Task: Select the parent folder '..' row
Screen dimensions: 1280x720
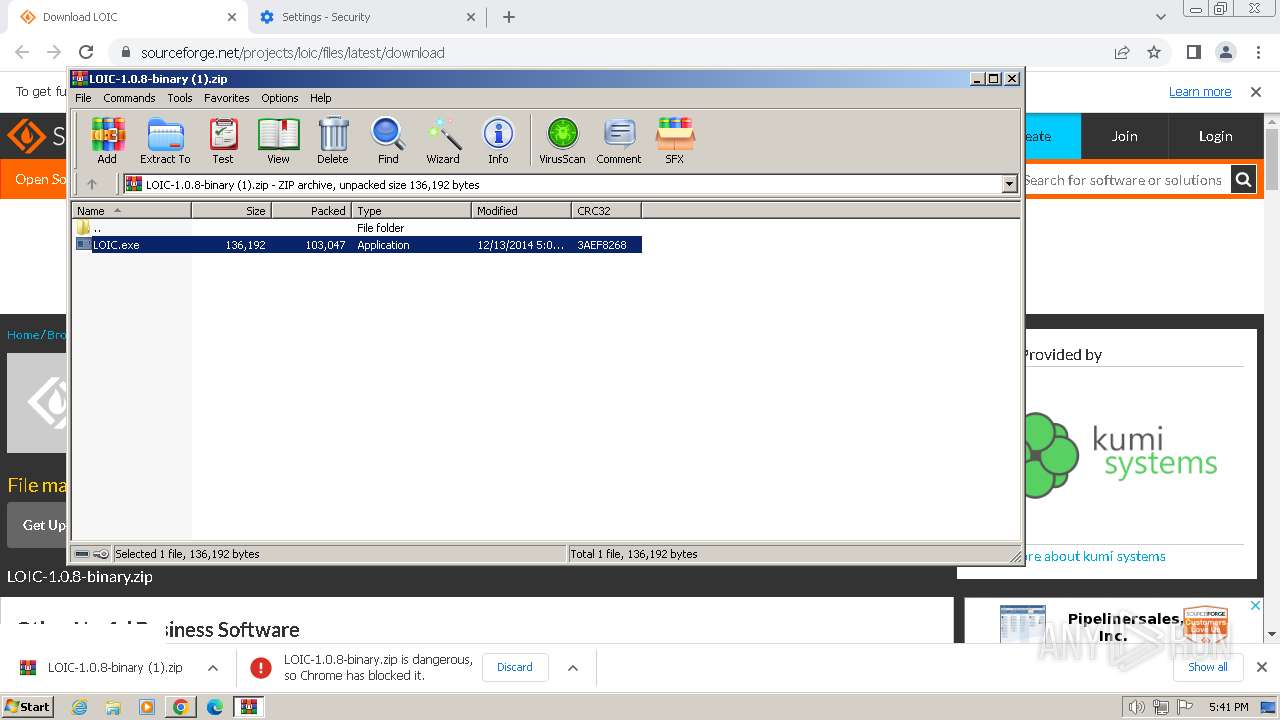Action: click(358, 228)
